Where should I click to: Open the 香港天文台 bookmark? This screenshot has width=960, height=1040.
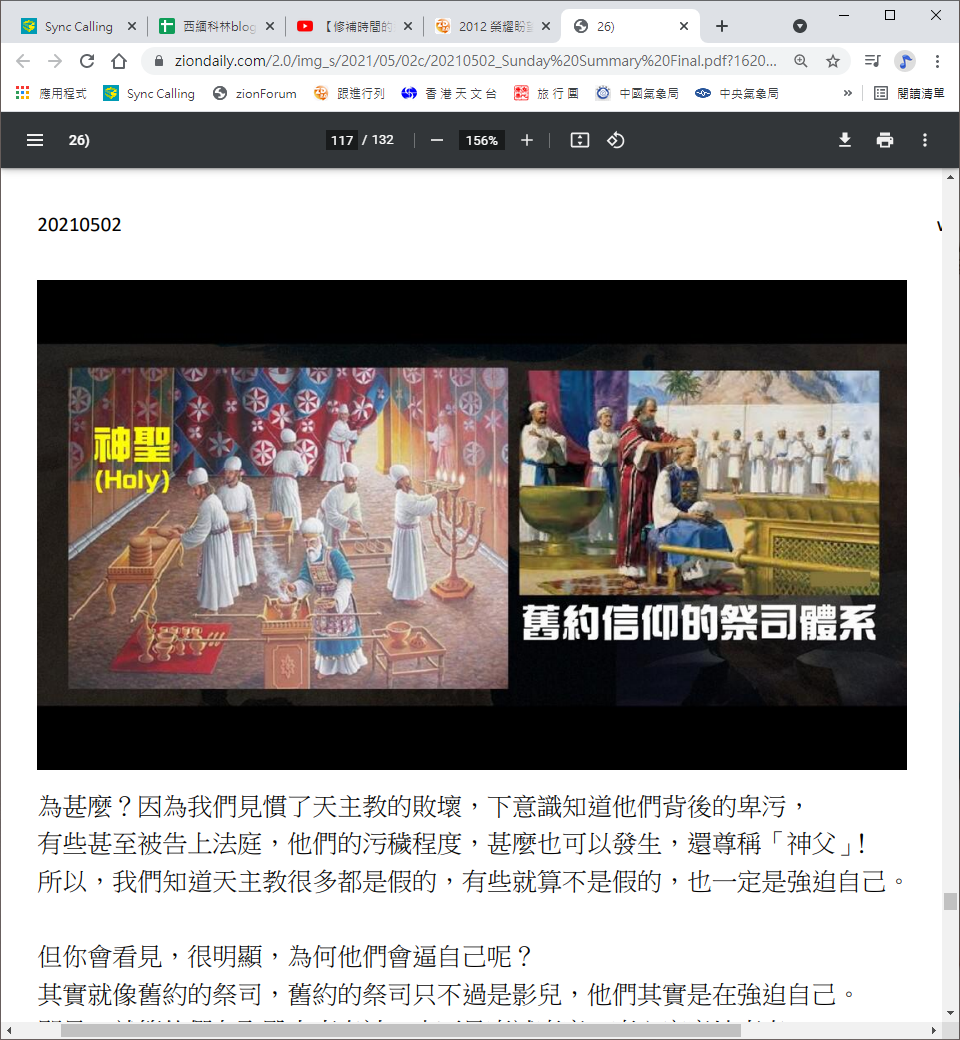click(449, 94)
